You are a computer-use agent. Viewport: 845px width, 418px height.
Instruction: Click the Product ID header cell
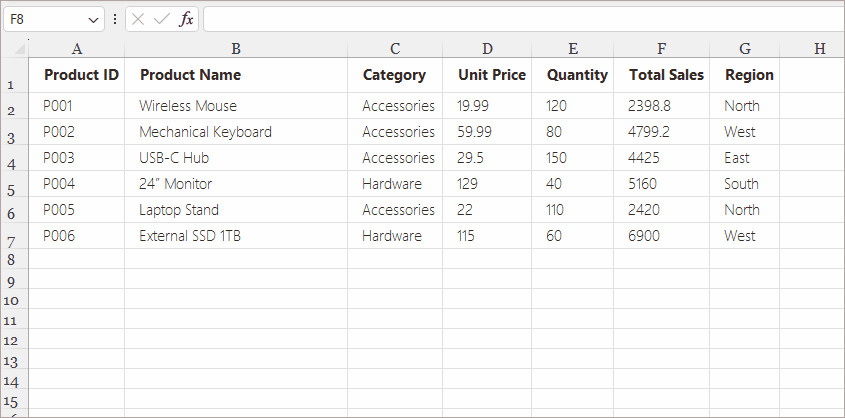[x=77, y=75]
